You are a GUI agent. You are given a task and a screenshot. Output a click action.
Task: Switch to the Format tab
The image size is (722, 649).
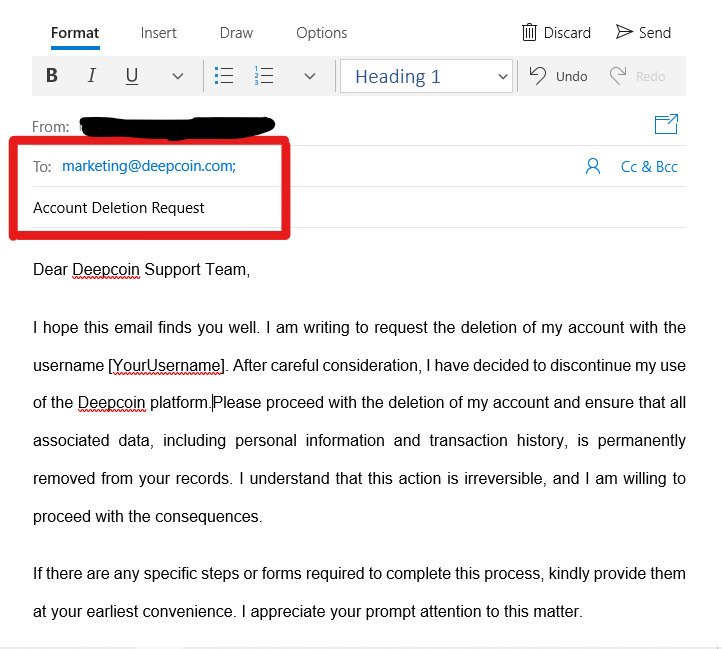pos(75,33)
